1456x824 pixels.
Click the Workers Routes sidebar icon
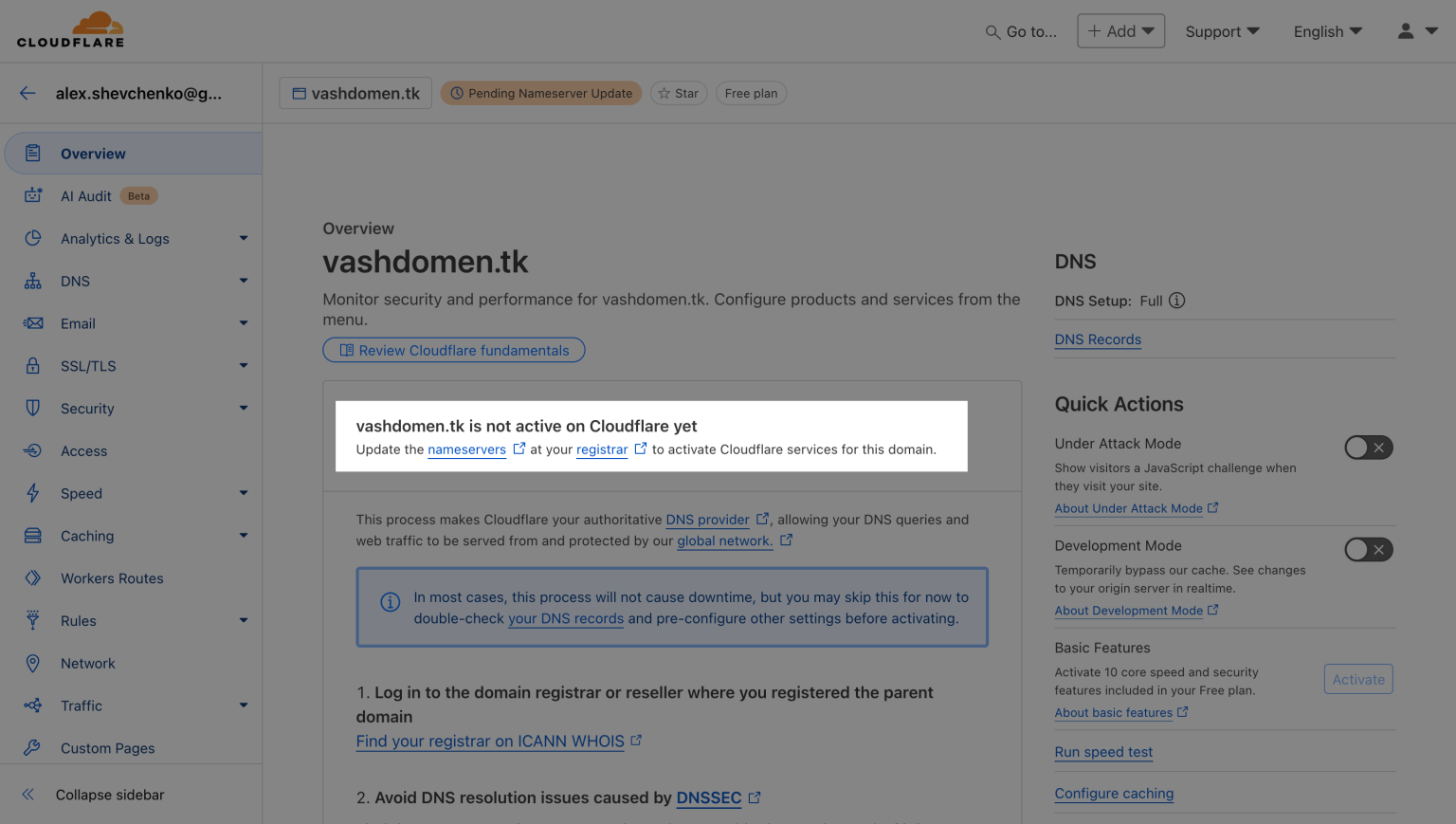33,578
